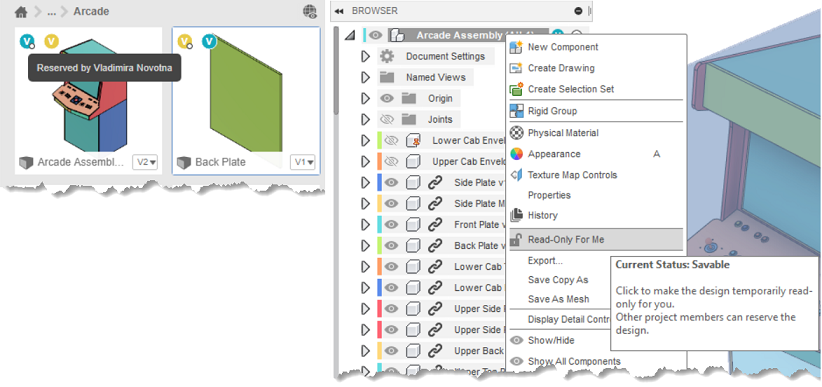Toggle visibility eye for Side Plate v1
The width and height of the screenshot is (822, 387).
(391, 182)
